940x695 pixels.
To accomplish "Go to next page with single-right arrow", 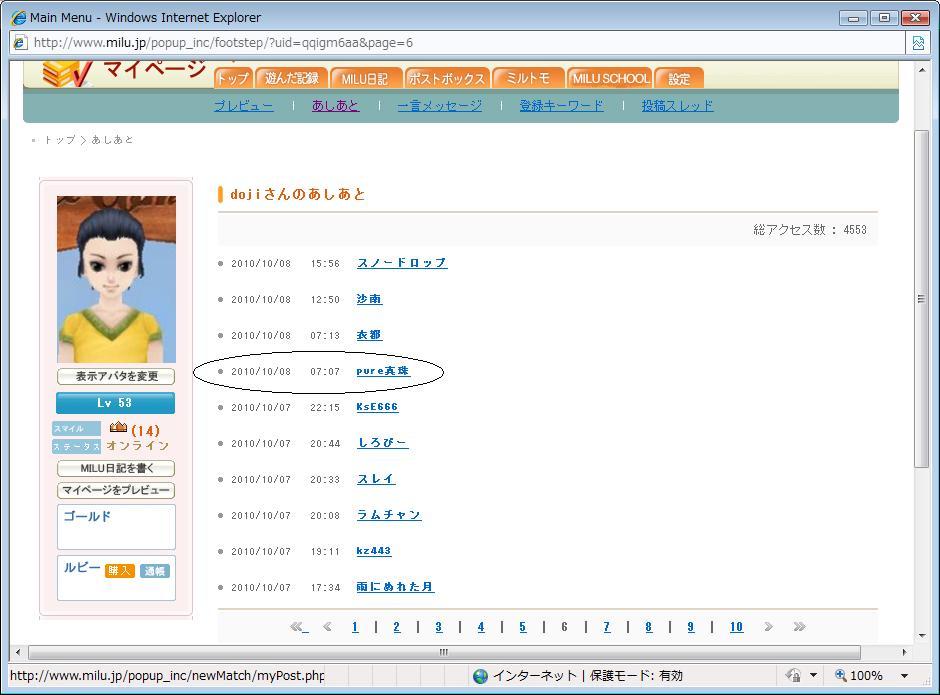I will [768, 627].
